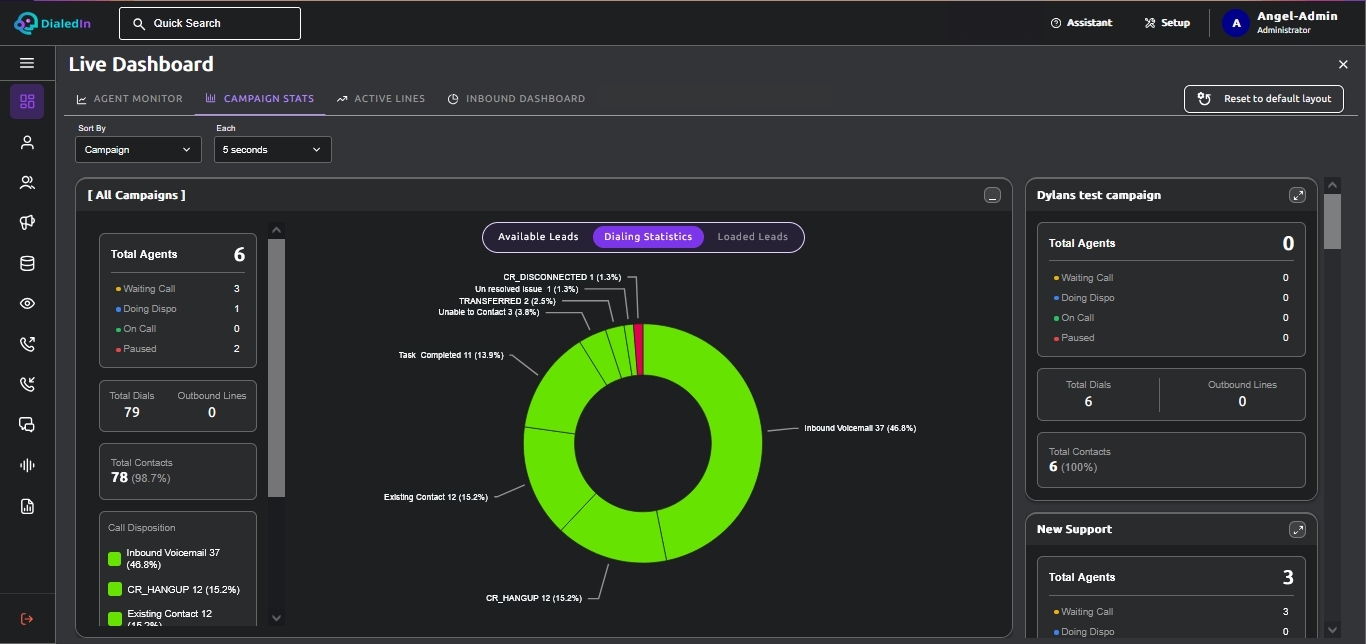The width and height of the screenshot is (1366, 644).
Task: Open the database sidebar icon
Action: point(27,264)
